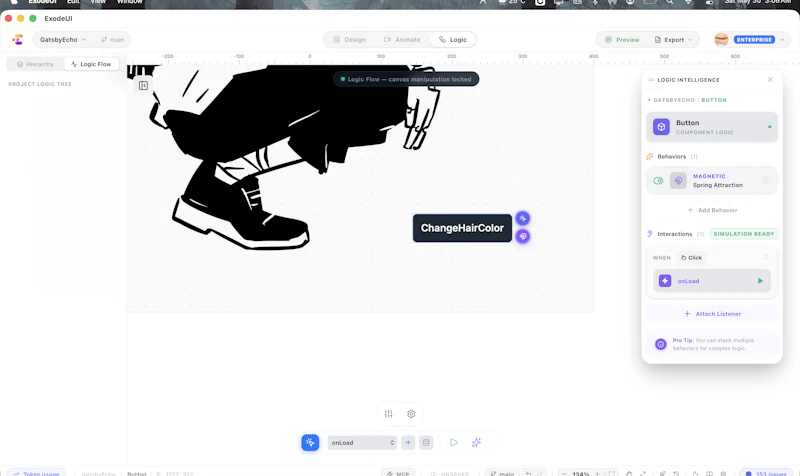Viewport: 800px width, 476px height.
Task: Delete the Magnetic Spring Attraction behavior
Action: [x=765, y=180]
